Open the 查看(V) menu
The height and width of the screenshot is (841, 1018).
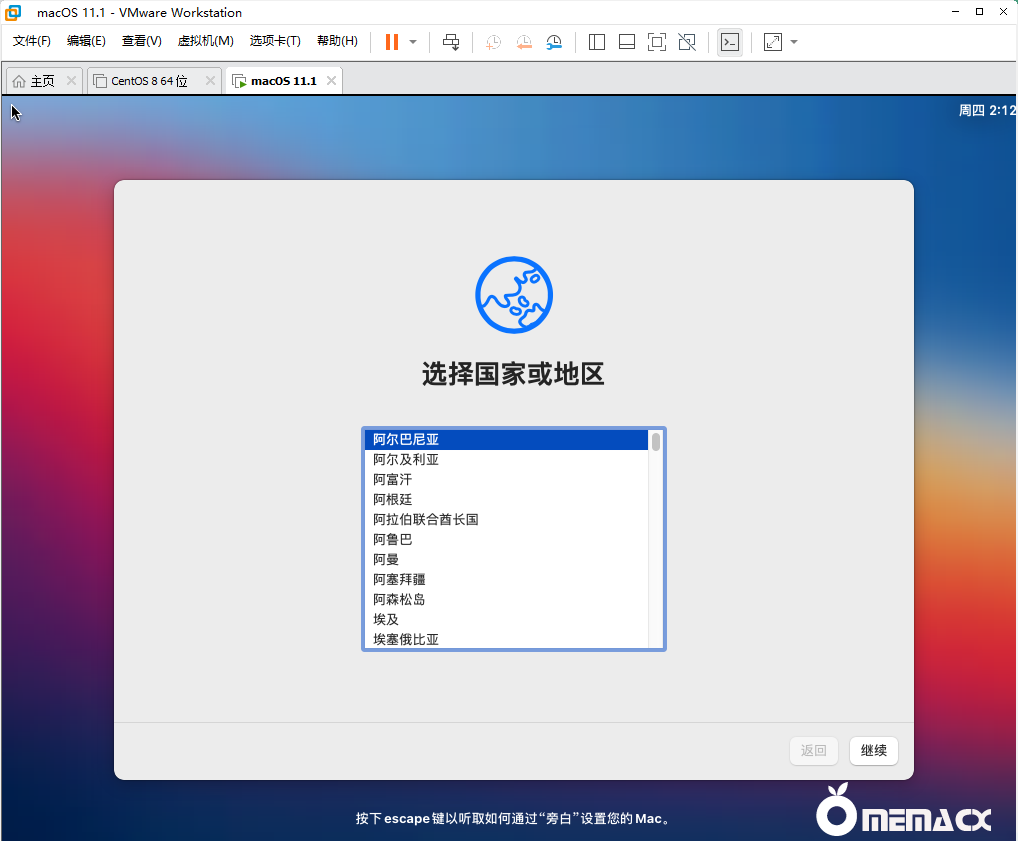[141, 41]
